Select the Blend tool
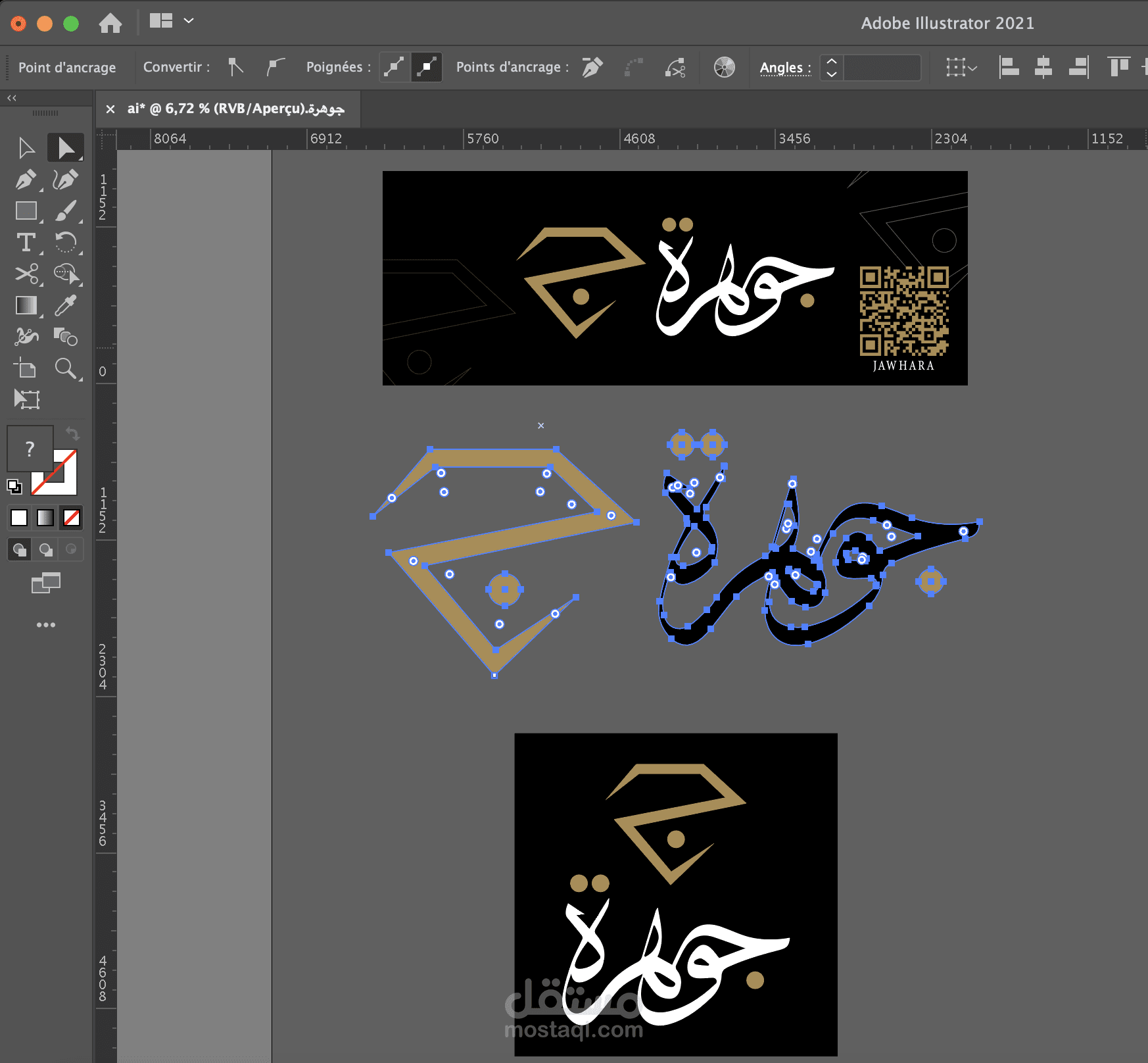Screen dimensions: 1148x1063 point(66,337)
